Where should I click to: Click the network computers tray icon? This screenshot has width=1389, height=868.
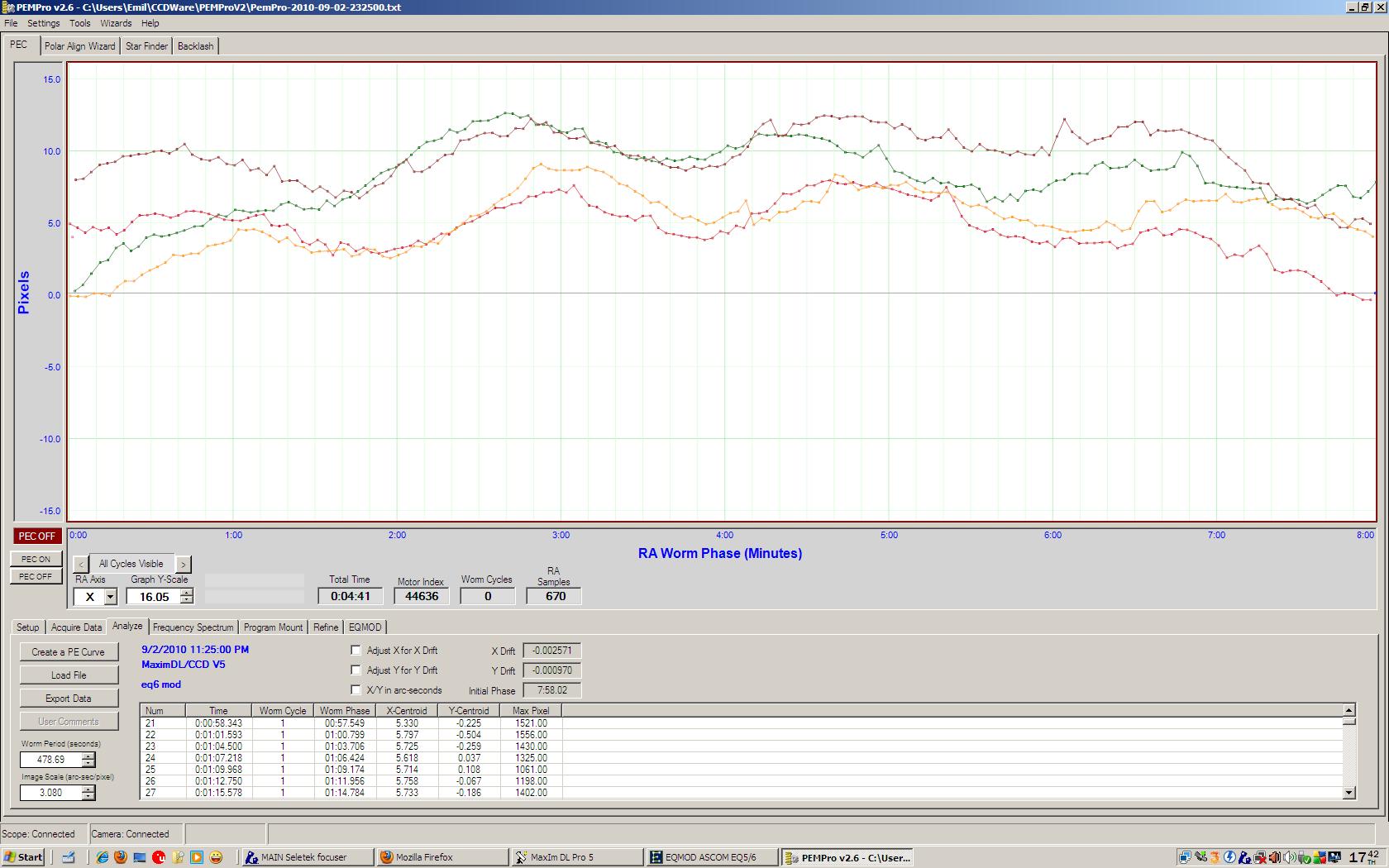tap(1185, 857)
